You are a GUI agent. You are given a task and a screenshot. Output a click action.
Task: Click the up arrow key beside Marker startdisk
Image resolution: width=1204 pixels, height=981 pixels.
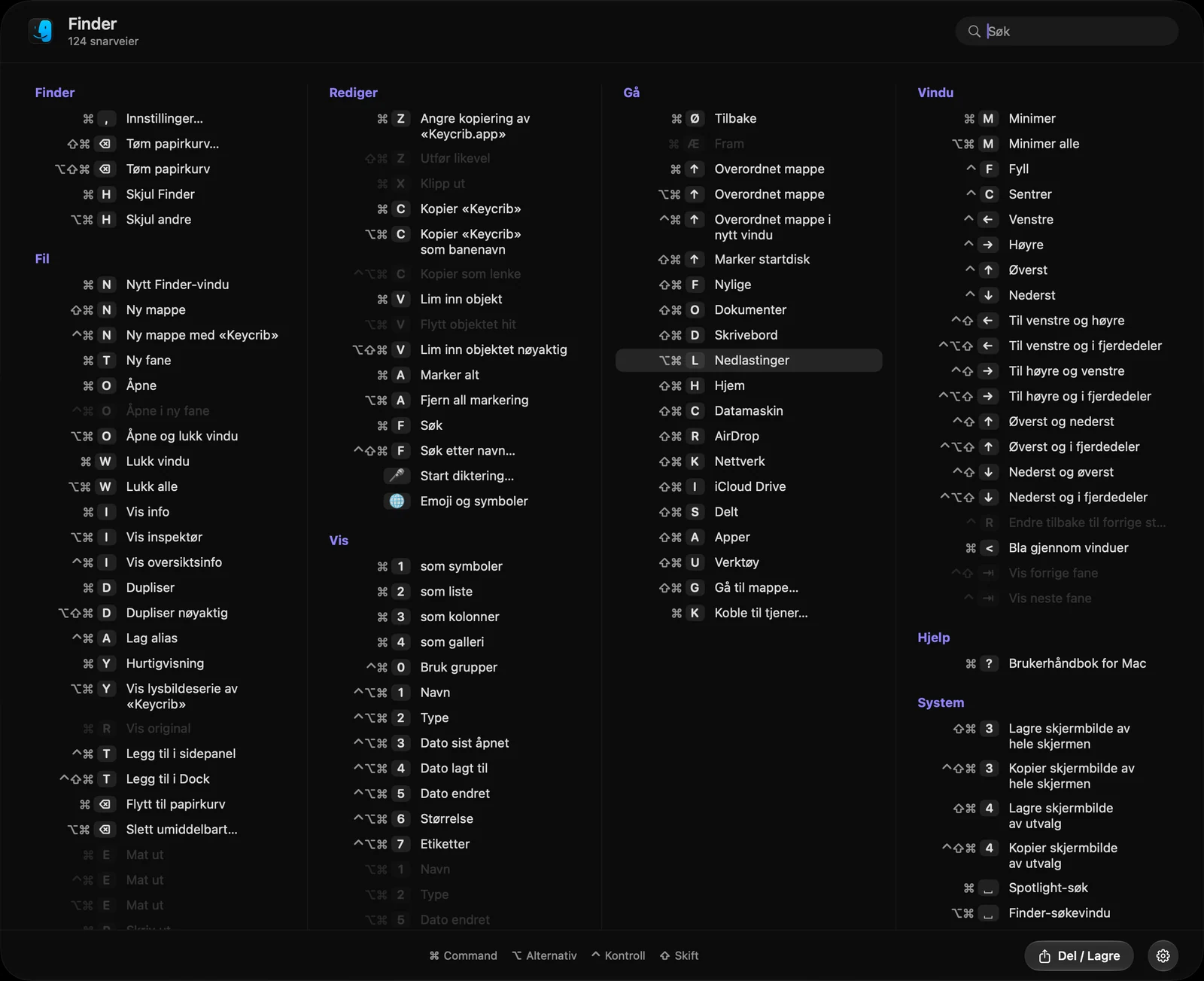pos(695,259)
